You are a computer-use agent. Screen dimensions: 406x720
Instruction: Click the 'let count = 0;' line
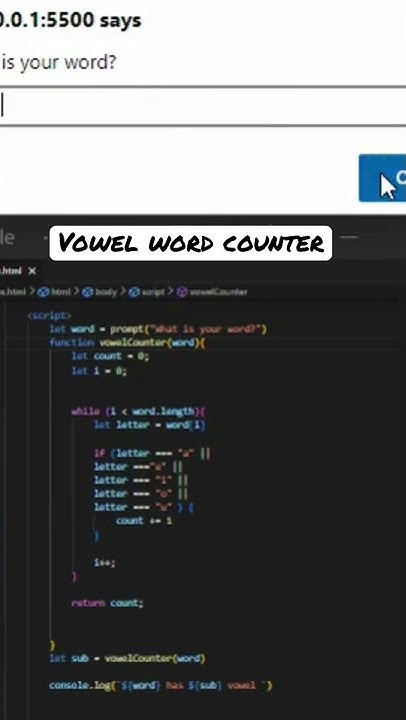pyautogui.click(x=110, y=356)
